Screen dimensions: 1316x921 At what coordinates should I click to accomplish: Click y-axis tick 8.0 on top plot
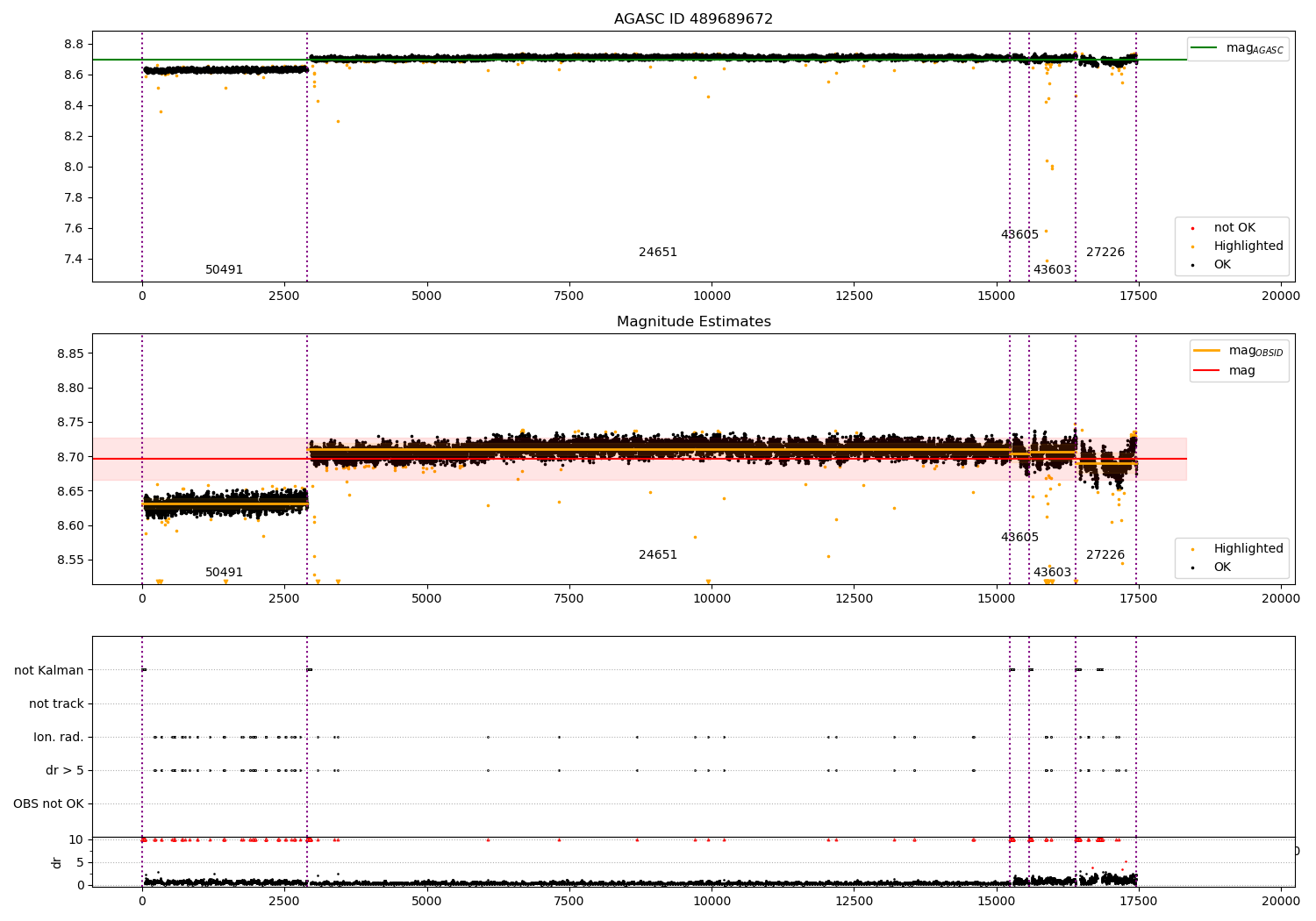click(74, 168)
